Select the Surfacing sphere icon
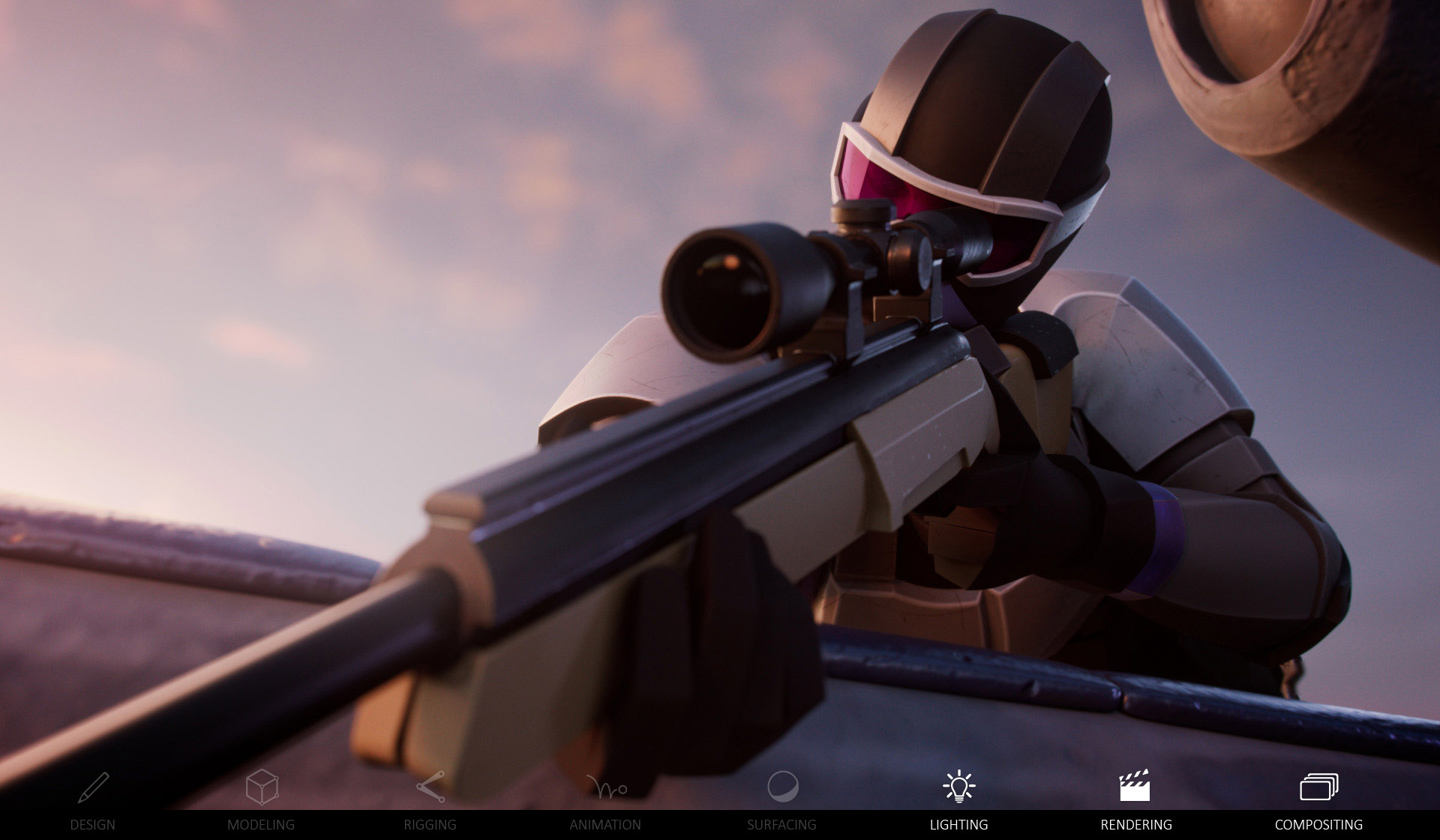The width and height of the screenshot is (1440, 840). pos(782,787)
